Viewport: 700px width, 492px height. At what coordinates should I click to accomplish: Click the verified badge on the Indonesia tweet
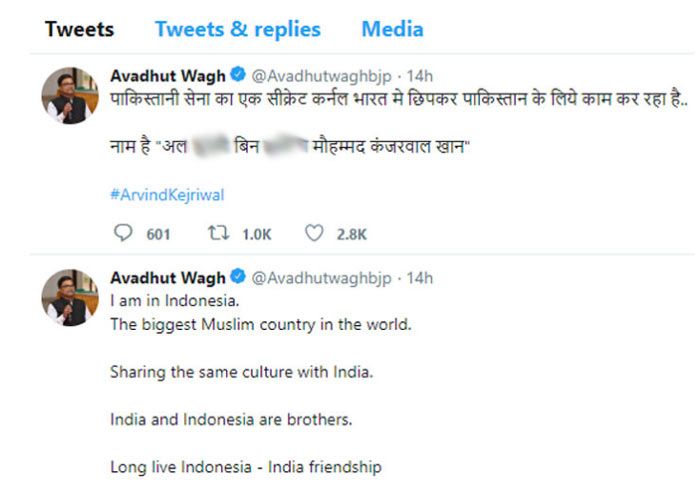(237, 276)
